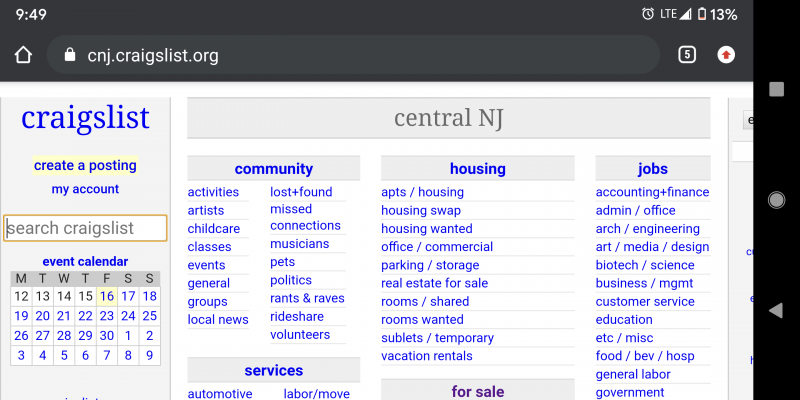800x400 pixels.
Task: Open childcare link
Action: [213, 229]
